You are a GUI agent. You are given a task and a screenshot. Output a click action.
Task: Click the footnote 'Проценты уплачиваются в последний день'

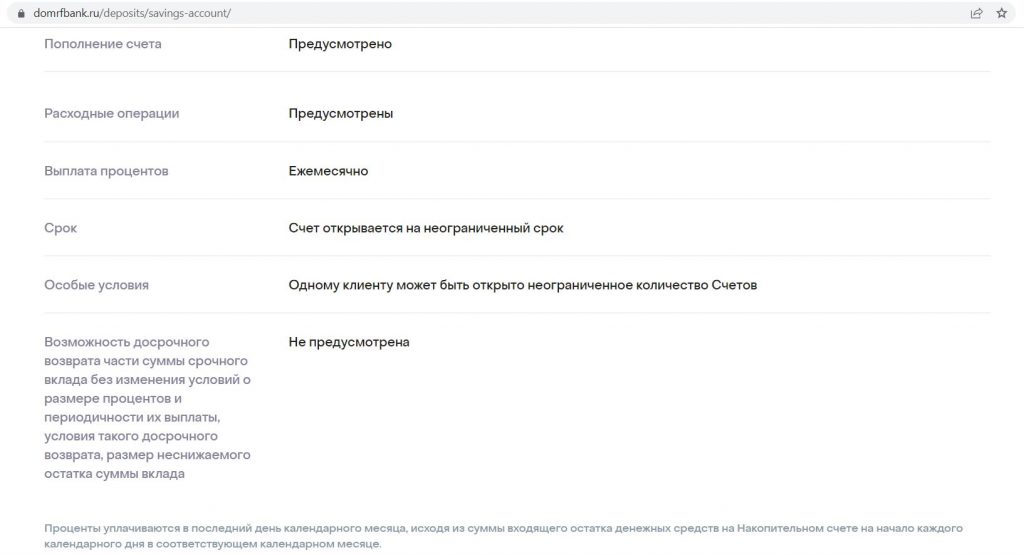click(x=504, y=535)
